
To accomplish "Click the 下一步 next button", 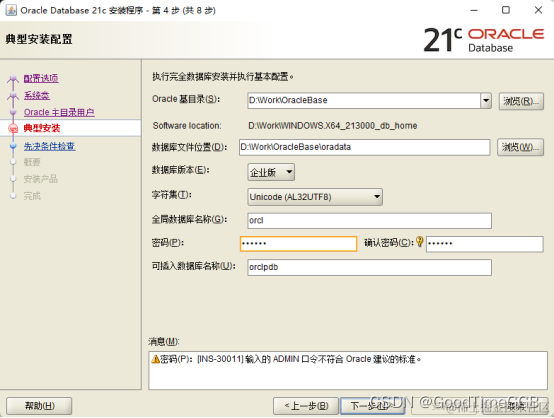I will pos(372,406).
